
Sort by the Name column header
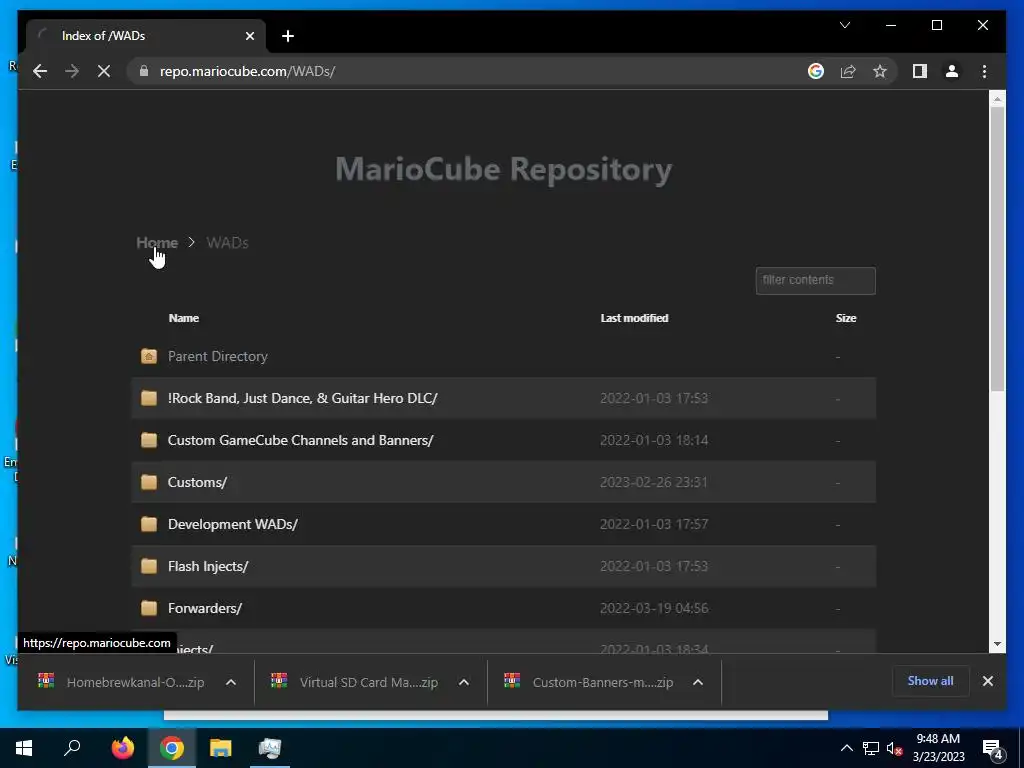click(184, 318)
